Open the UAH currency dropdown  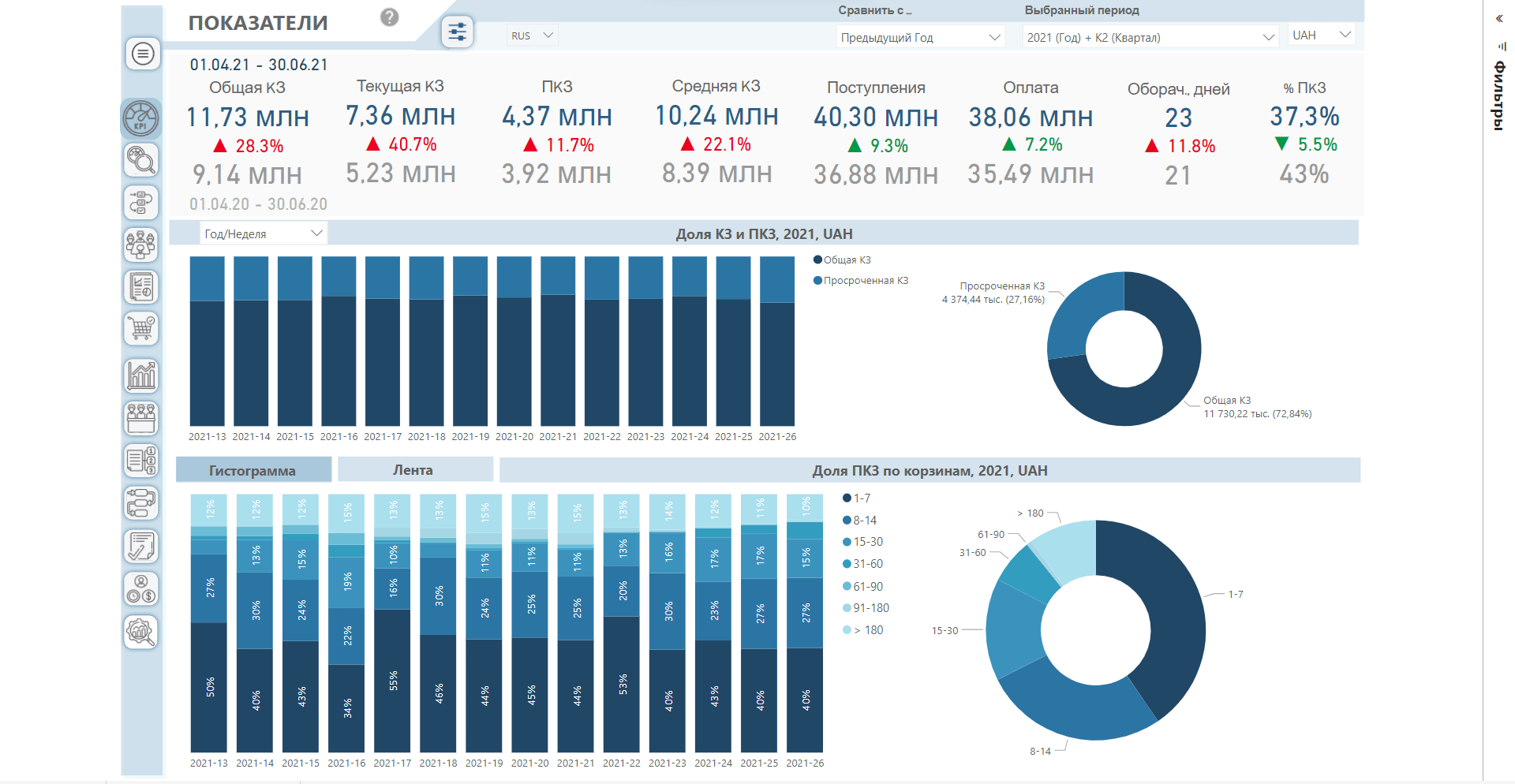pos(1322,35)
